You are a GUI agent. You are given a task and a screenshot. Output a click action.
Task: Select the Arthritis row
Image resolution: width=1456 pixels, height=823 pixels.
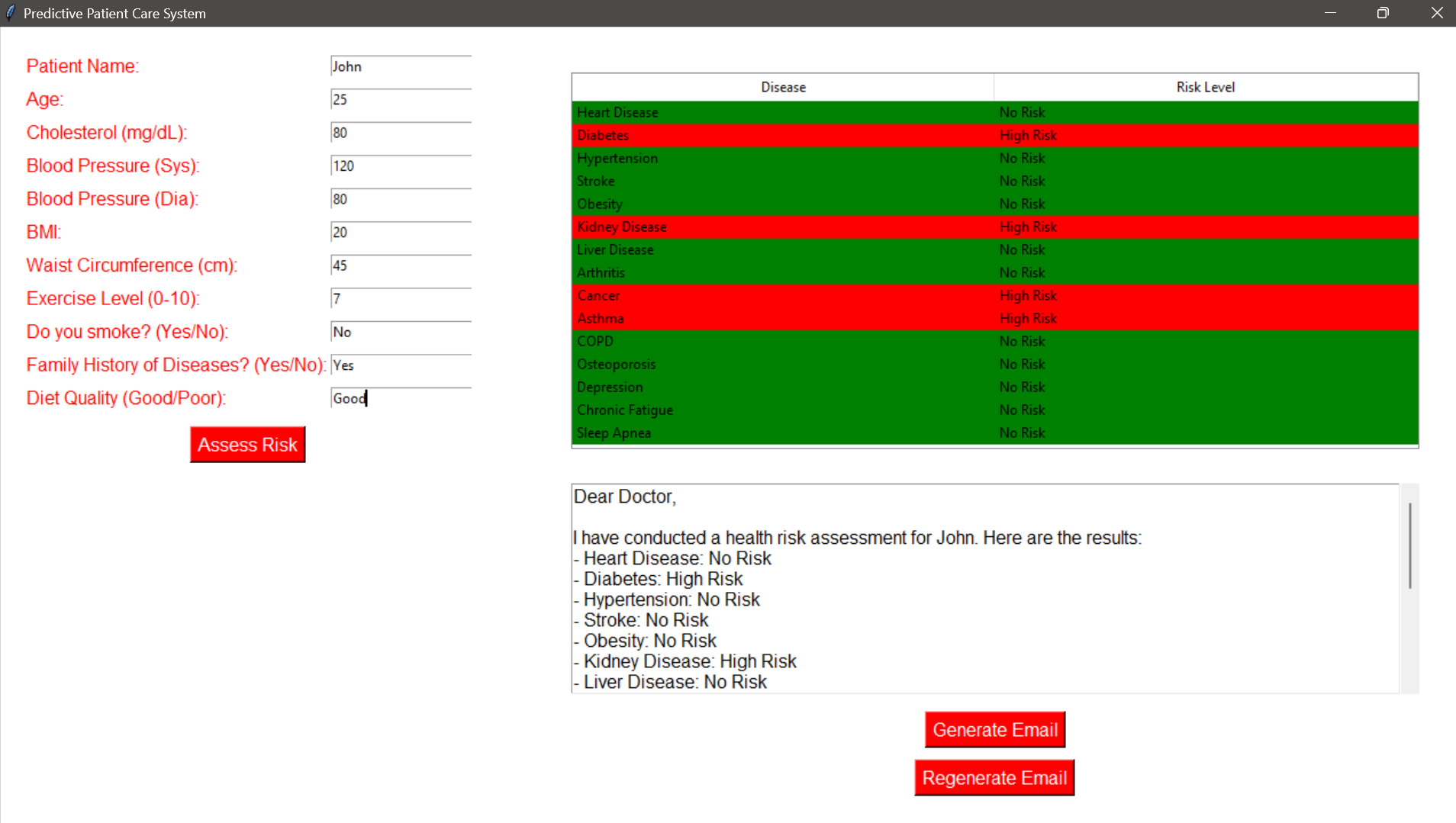(x=995, y=272)
